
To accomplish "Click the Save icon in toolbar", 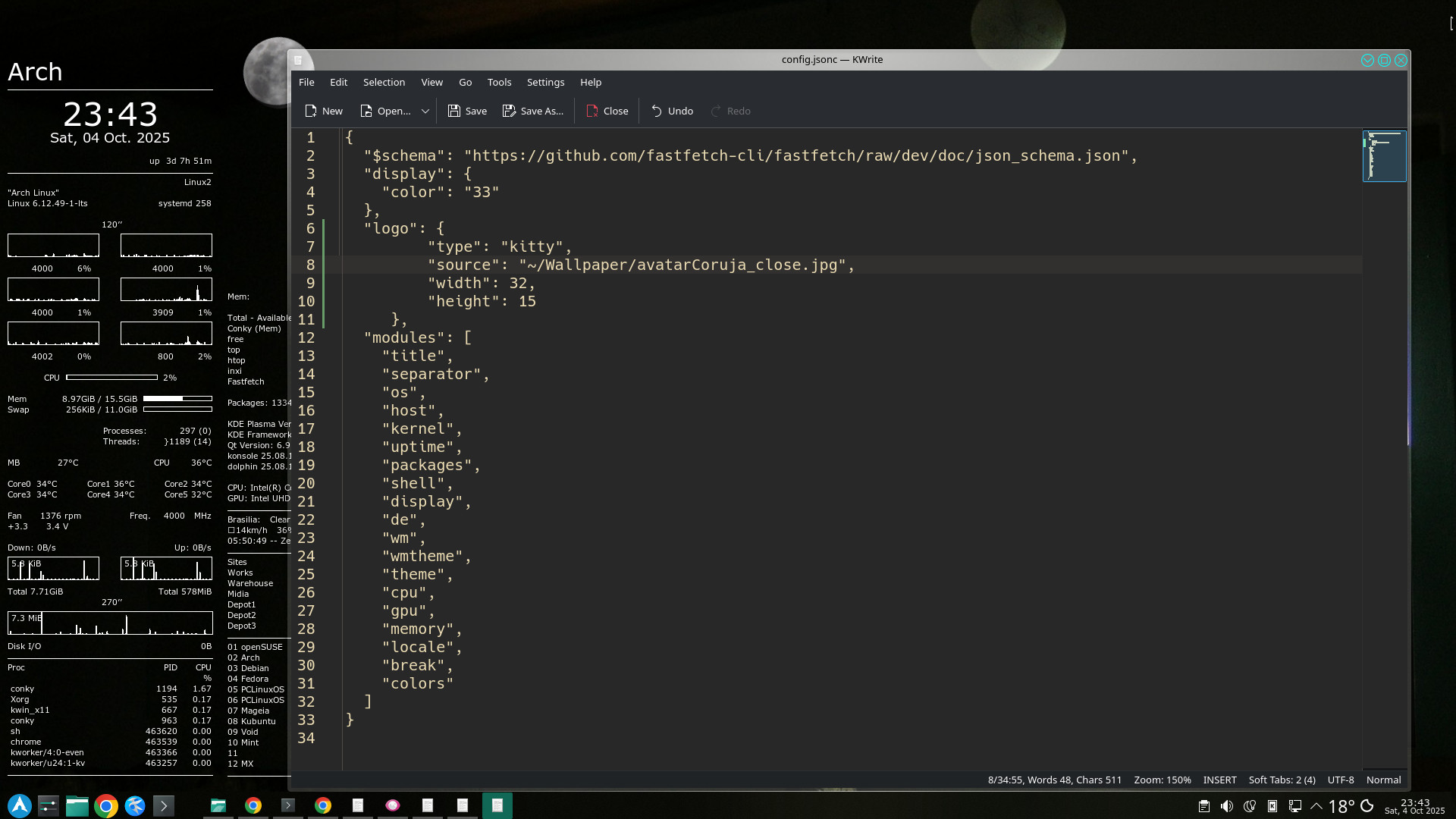I will tap(453, 111).
